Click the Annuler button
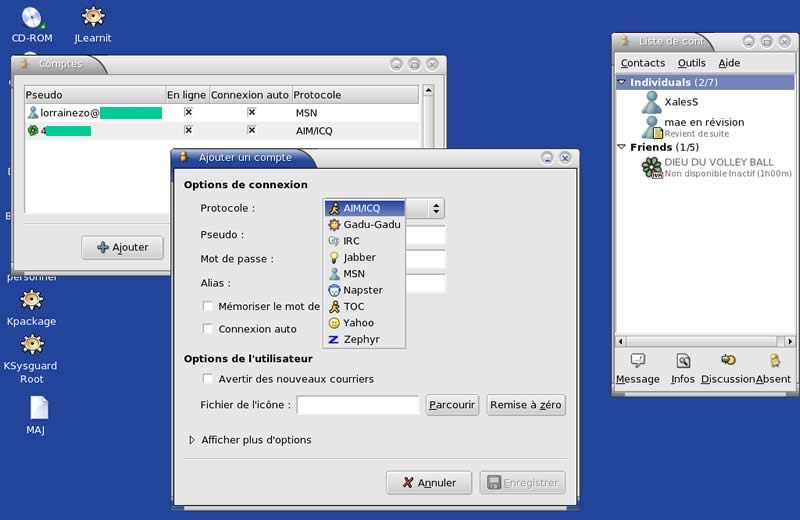The height and width of the screenshot is (520, 800). pos(429,483)
